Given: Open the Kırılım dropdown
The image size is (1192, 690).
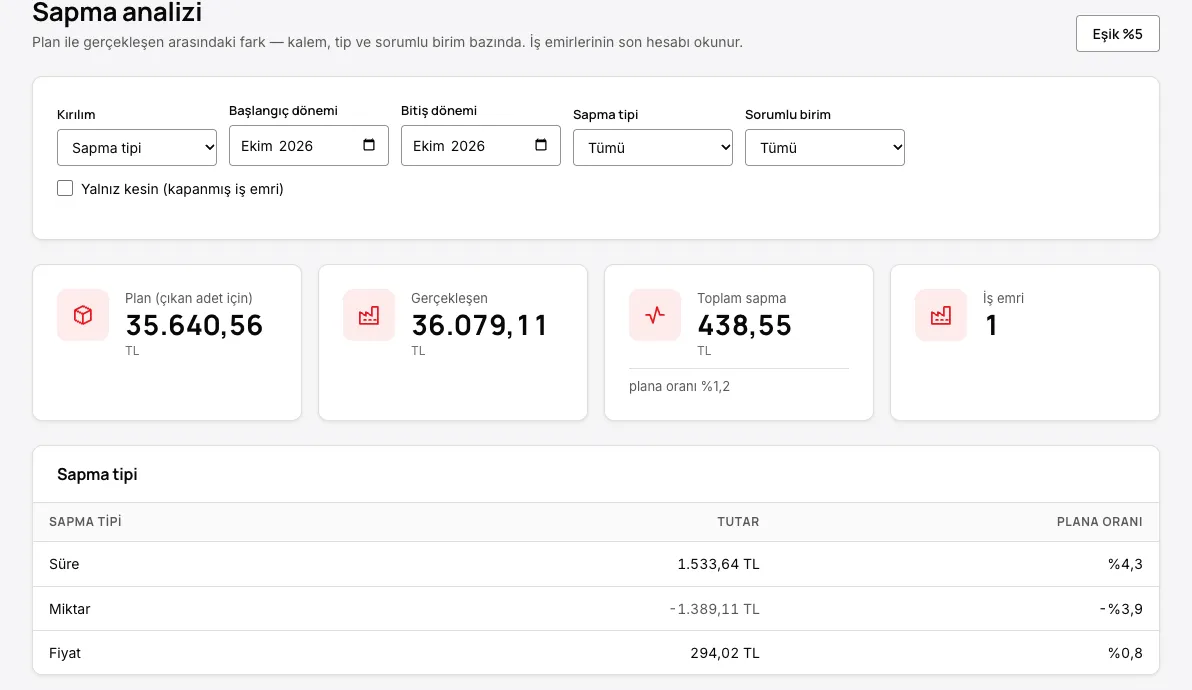Looking at the screenshot, I should [x=137, y=147].
